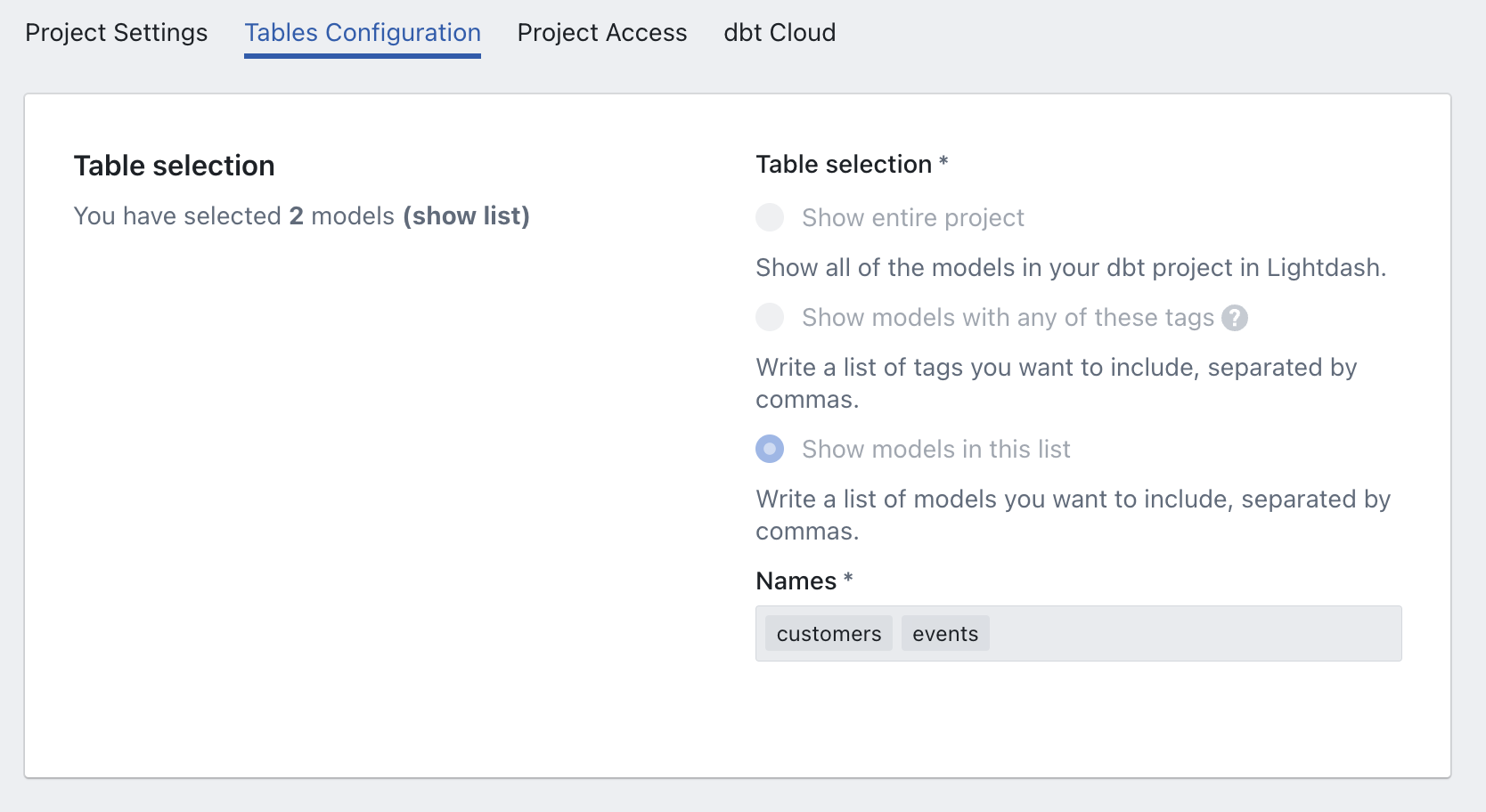Click the tags help question mark icon
This screenshot has width=1486, height=812.
[x=1235, y=318]
